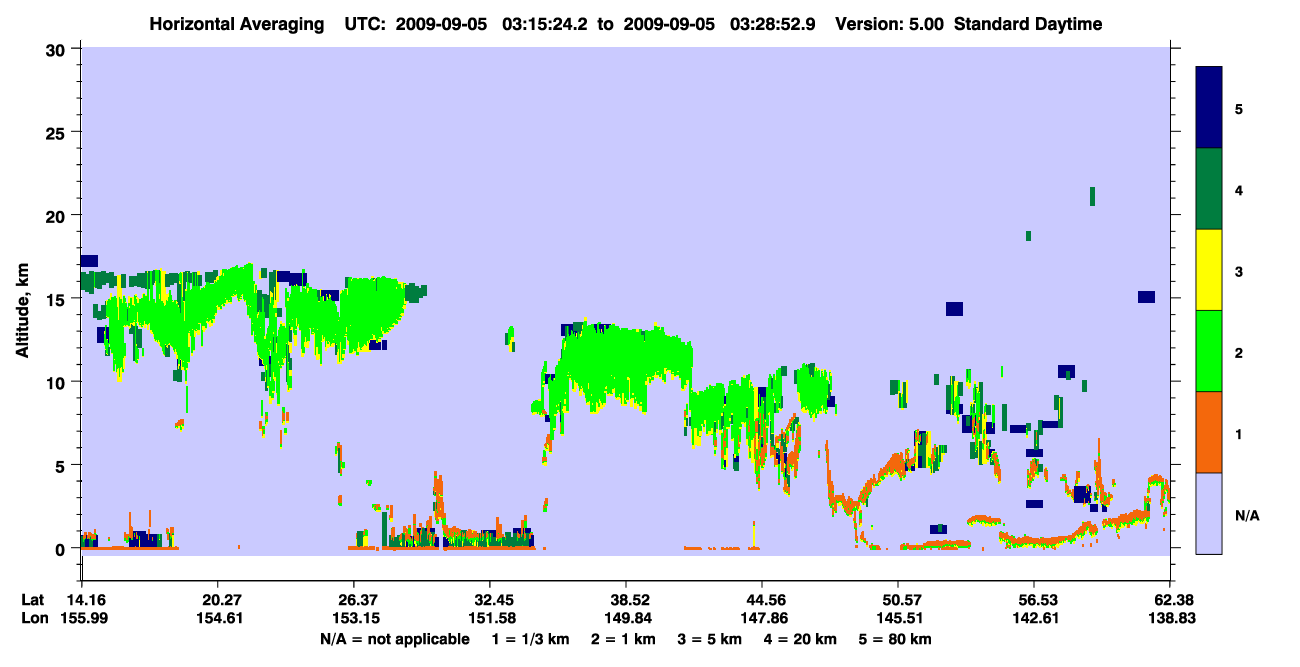Click the 'N/A = not applicable' legend text

(x=394, y=639)
